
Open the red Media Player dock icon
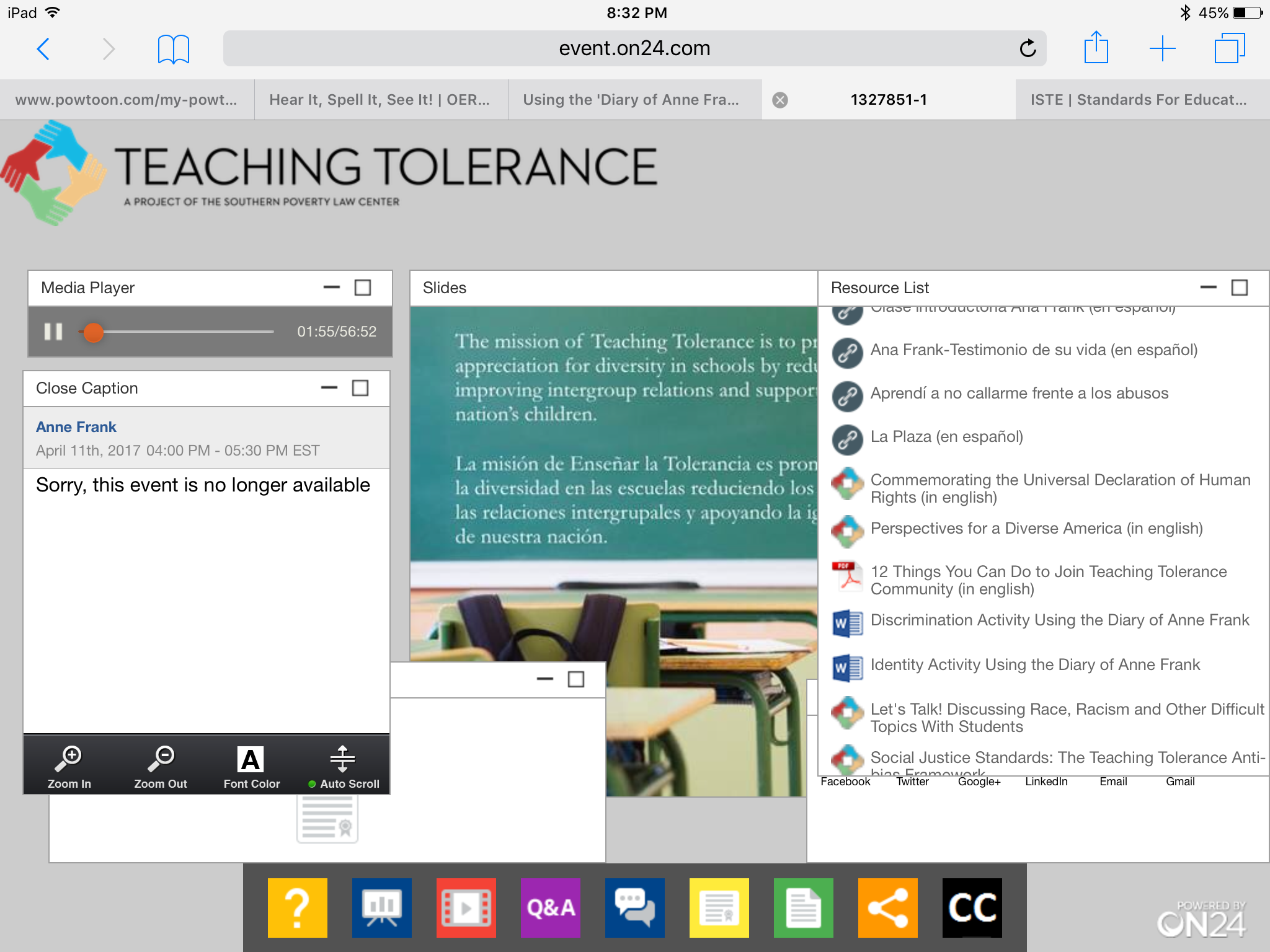click(466, 907)
